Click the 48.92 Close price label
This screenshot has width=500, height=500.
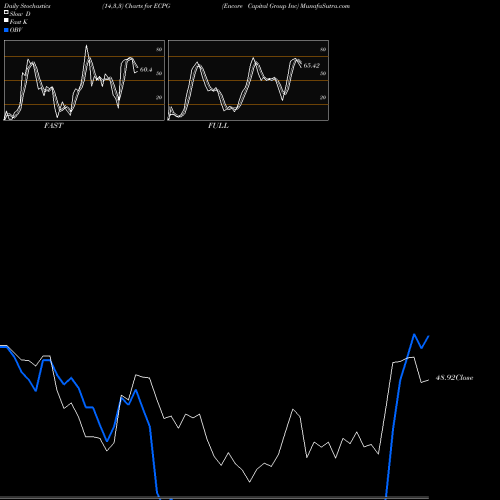[455, 378]
